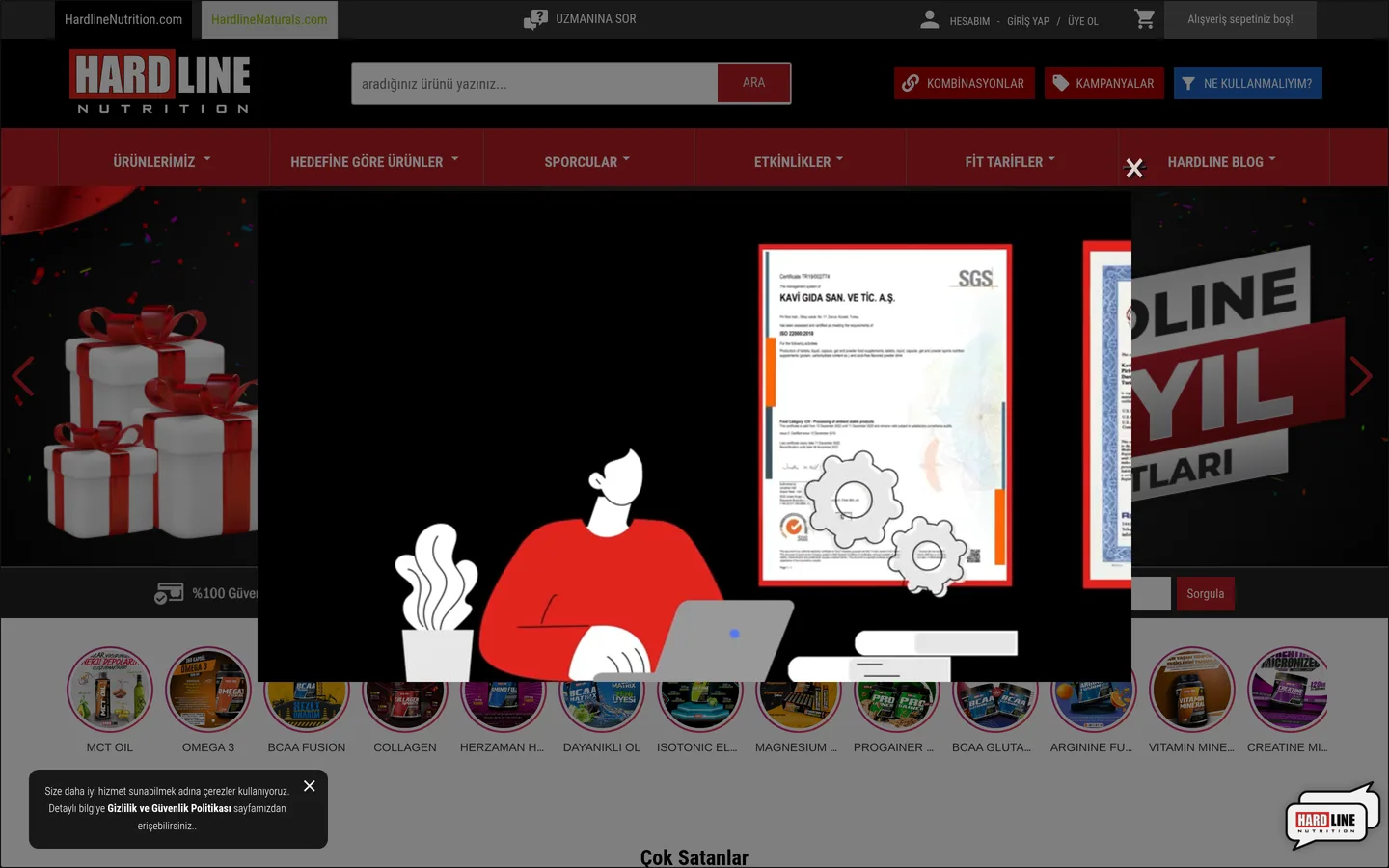Image resolution: width=1389 pixels, height=868 pixels.
Task: Click the UZMANINA SOR text
Action: click(596, 19)
